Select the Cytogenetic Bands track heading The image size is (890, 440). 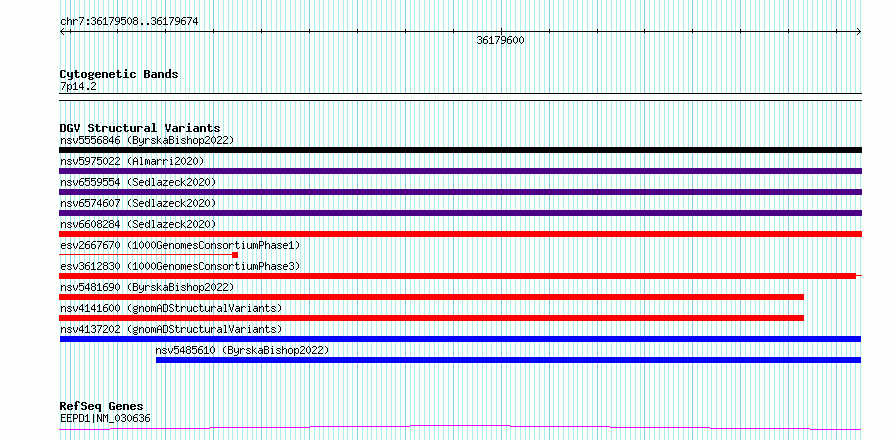119,74
